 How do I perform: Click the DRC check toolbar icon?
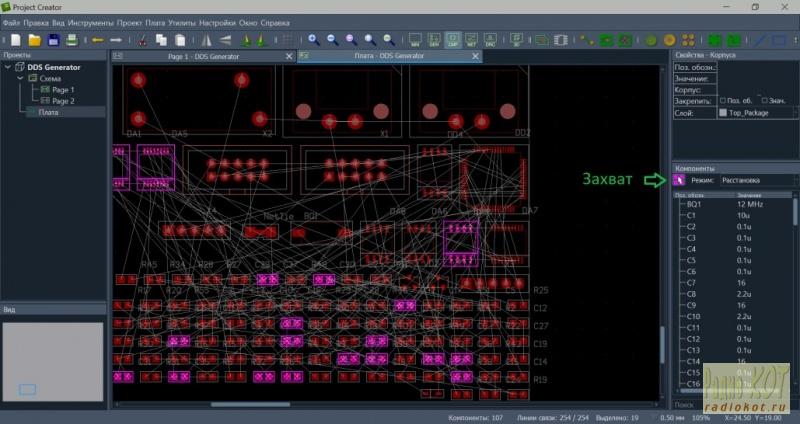pyautogui.click(x=490, y=40)
